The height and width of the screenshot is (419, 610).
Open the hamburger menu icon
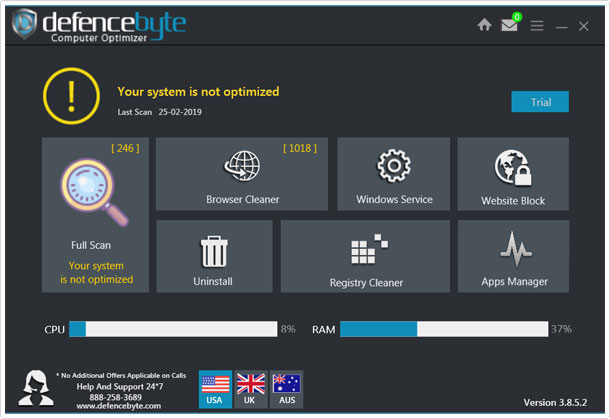pyautogui.click(x=537, y=26)
